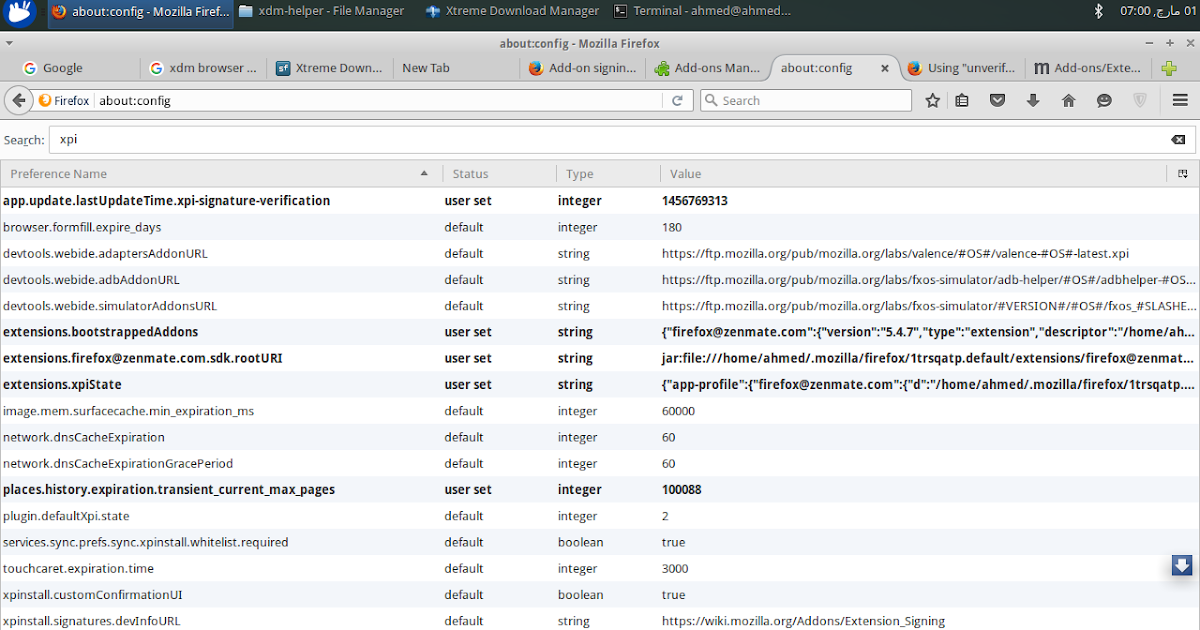The width and height of the screenshot is (1200, 630).
Task: Clear the config search field
Action: (x=1178, y=140)
